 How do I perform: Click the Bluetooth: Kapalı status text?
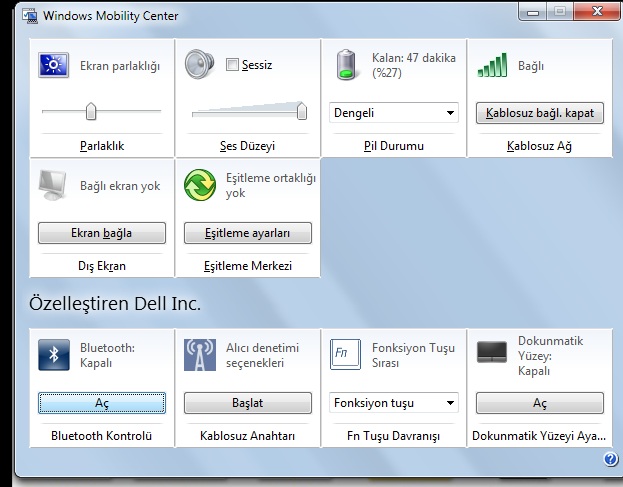pyautogui.click(x=107, y=355)
